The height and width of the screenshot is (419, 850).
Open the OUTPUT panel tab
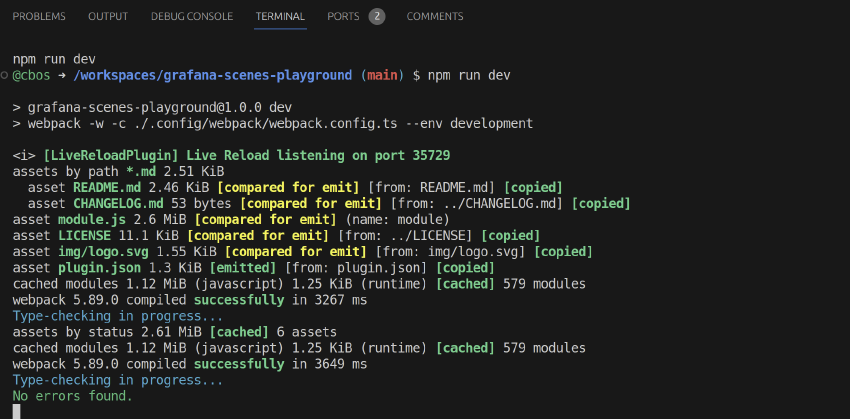point(108,16)
